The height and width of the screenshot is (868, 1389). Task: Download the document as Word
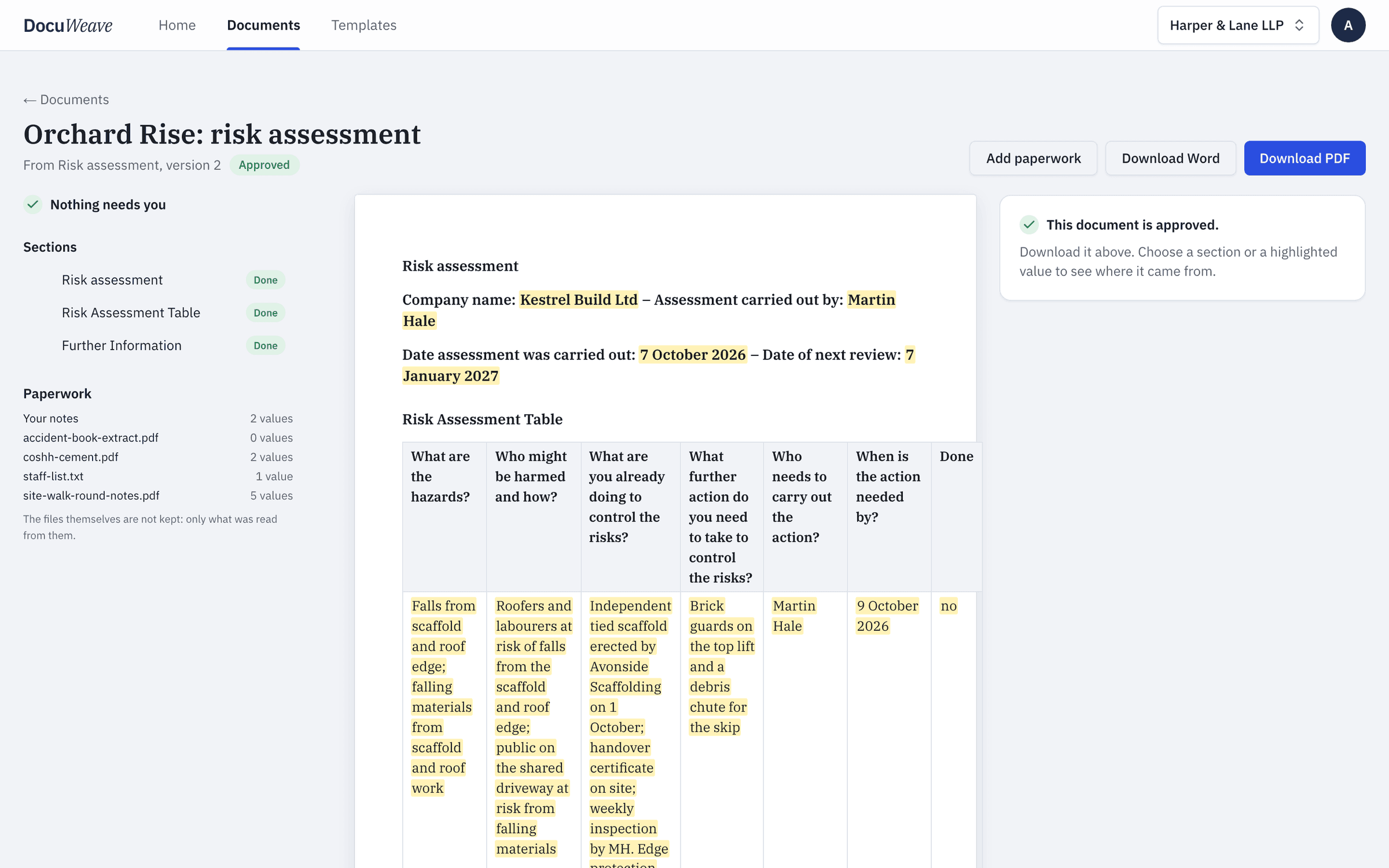1170,158
